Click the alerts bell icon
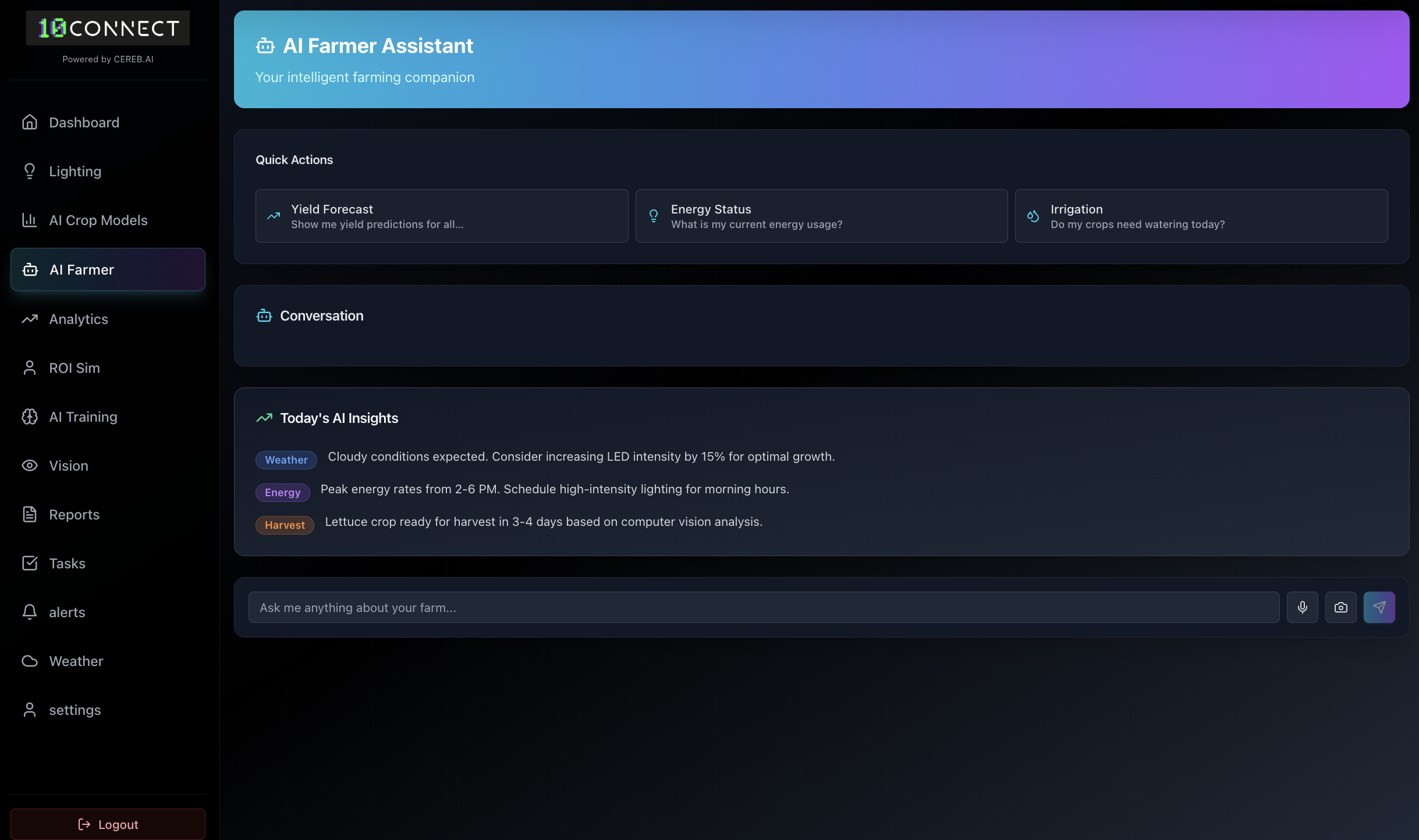Viewport: 1419px width, 840px height. coord(30,612)
